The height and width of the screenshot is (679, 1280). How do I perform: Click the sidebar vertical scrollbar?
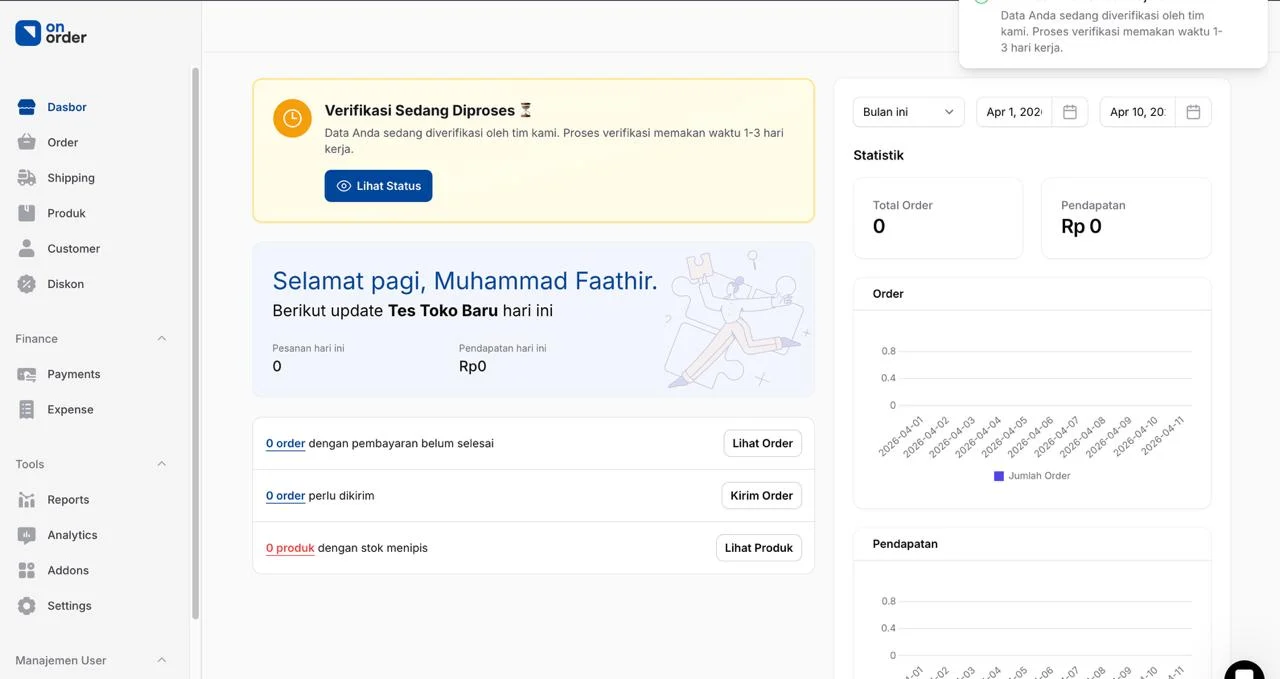(195, 345)
